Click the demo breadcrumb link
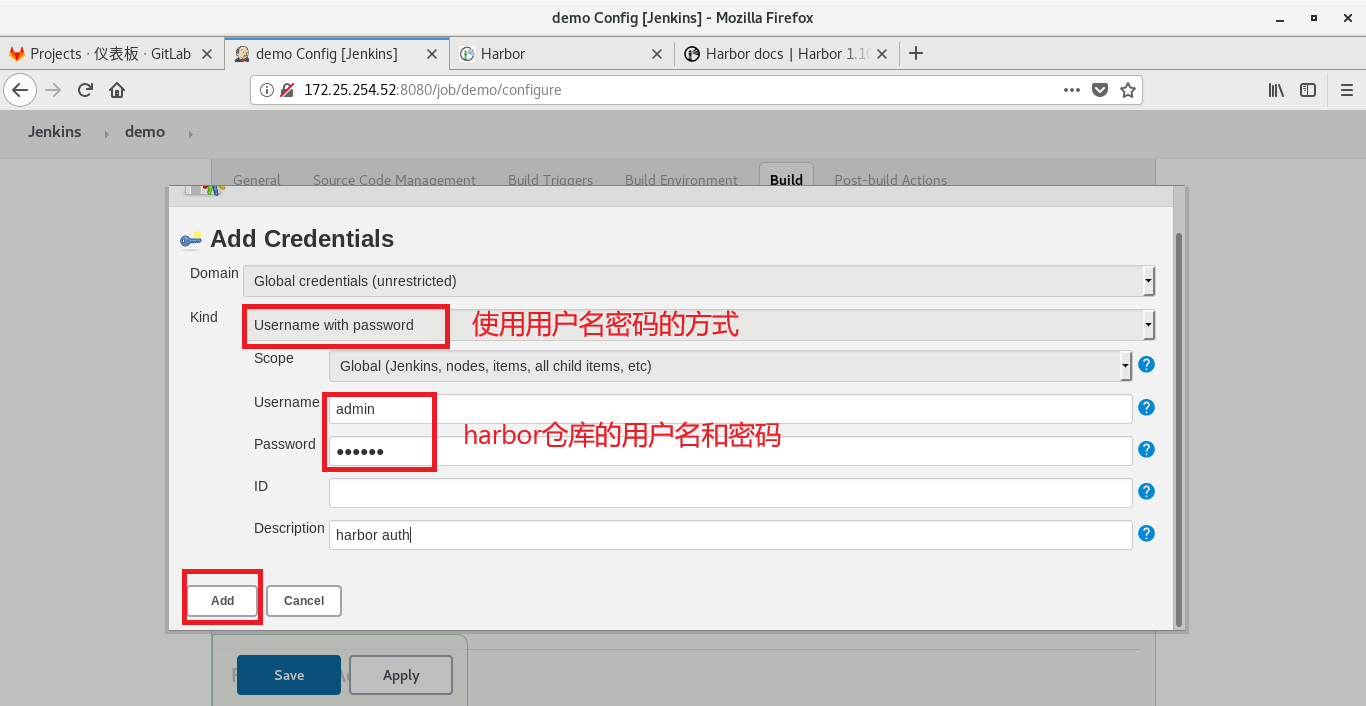 coord(145,132)
